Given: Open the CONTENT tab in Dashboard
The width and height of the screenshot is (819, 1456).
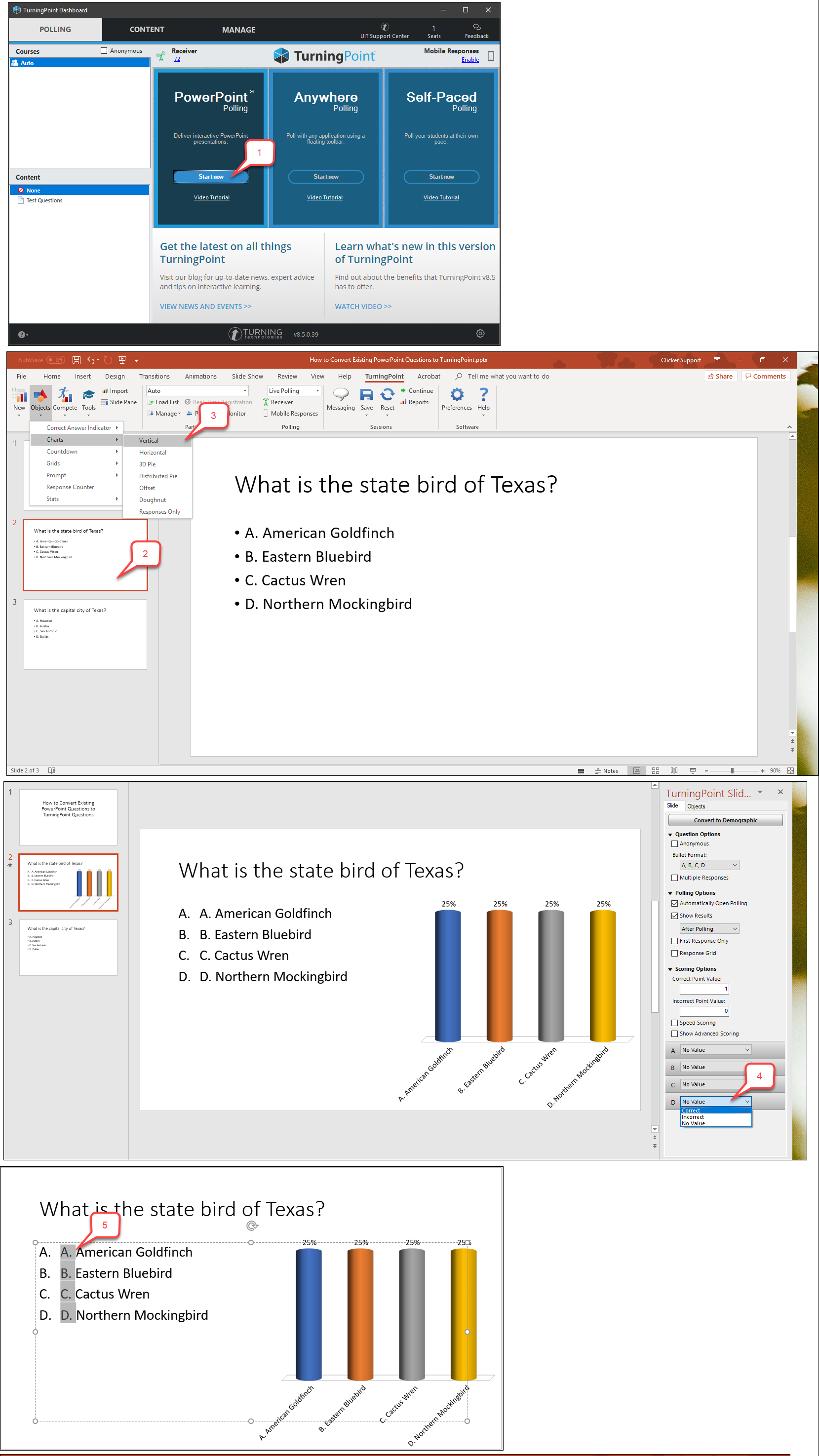Looking at the screenshot, I should [x=147, y=30].
